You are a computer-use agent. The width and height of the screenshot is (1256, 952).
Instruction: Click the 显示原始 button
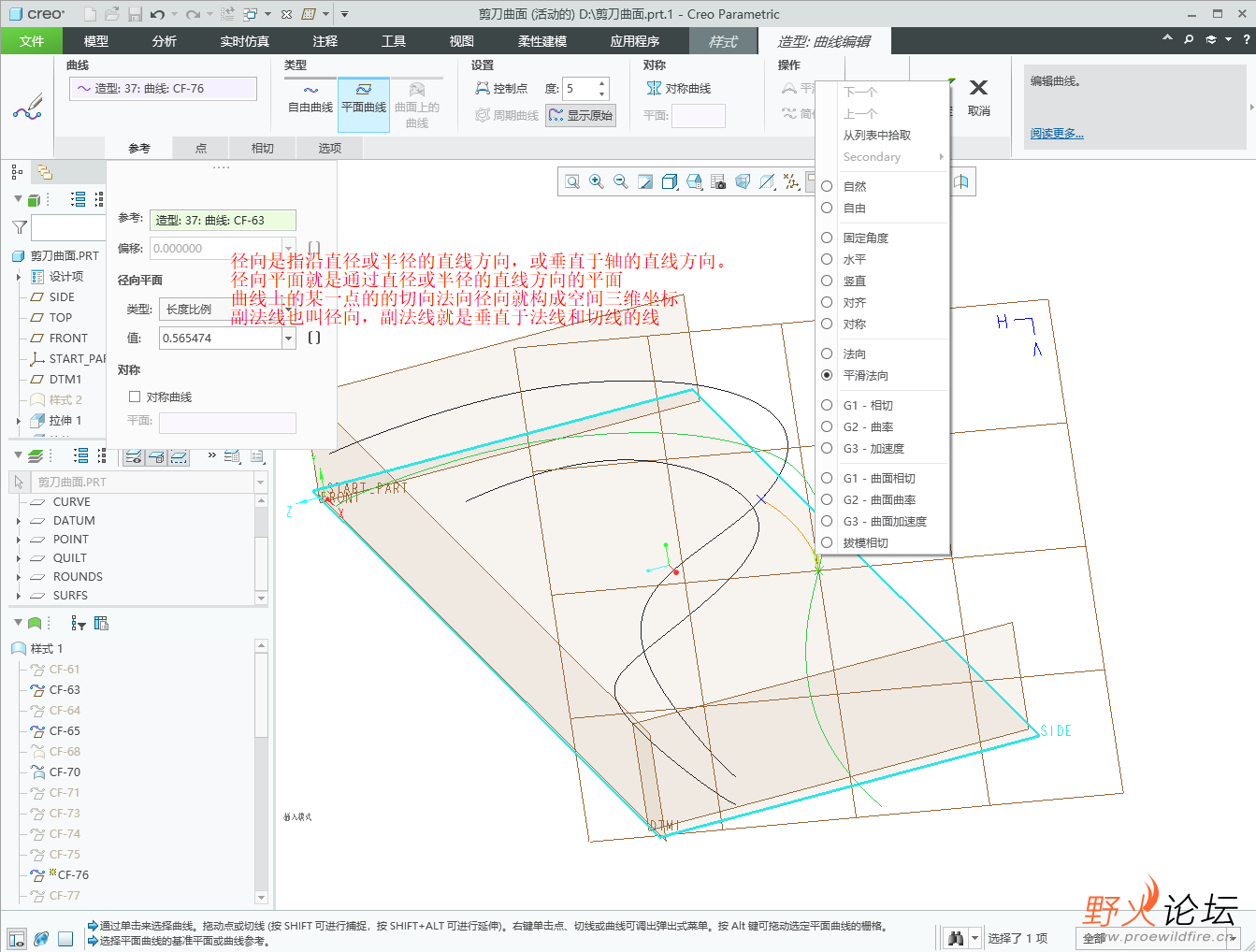click(581, 115)
